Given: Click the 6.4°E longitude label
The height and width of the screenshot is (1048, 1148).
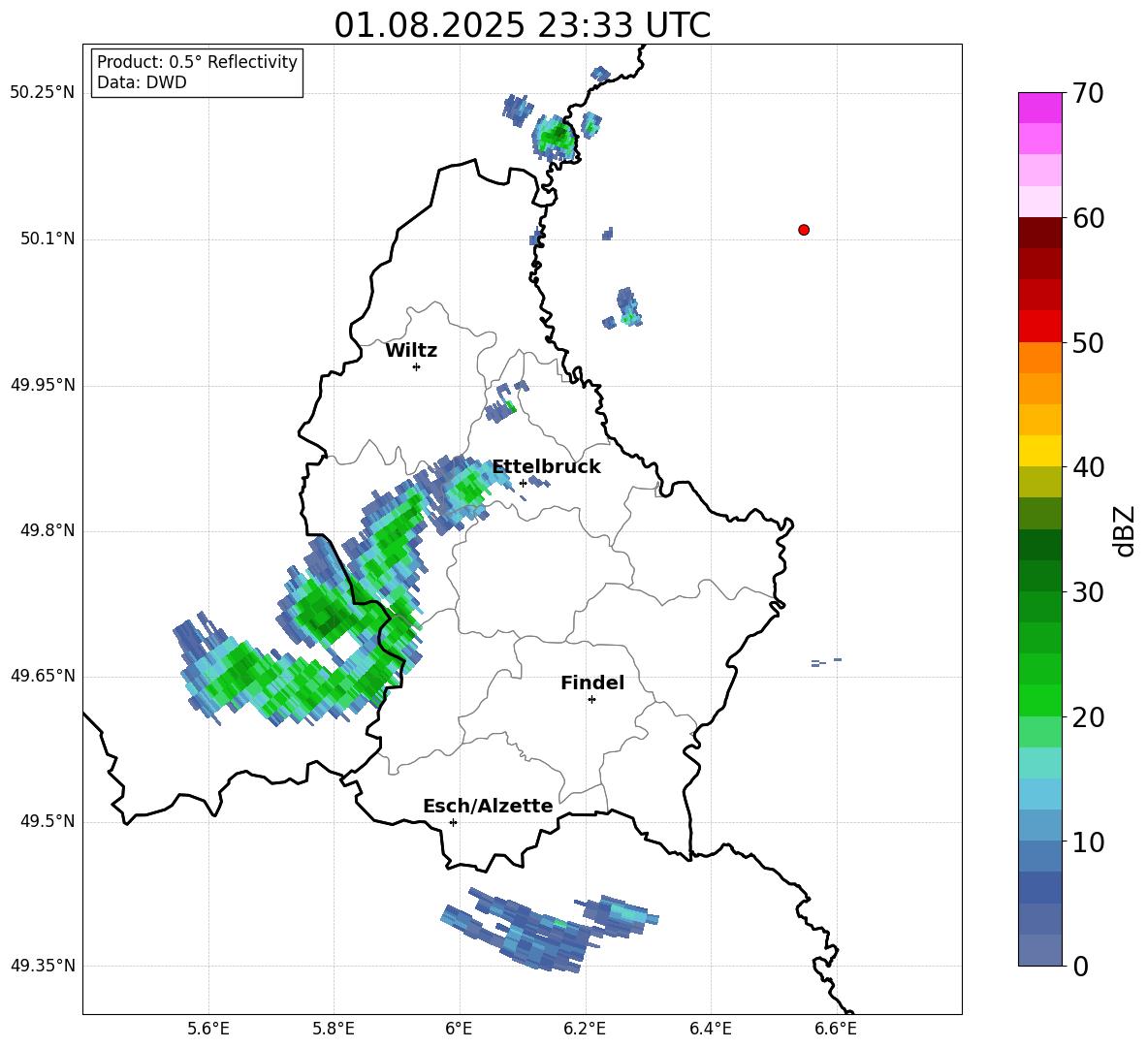Looking at the screenshot, I should (710, 1029).
